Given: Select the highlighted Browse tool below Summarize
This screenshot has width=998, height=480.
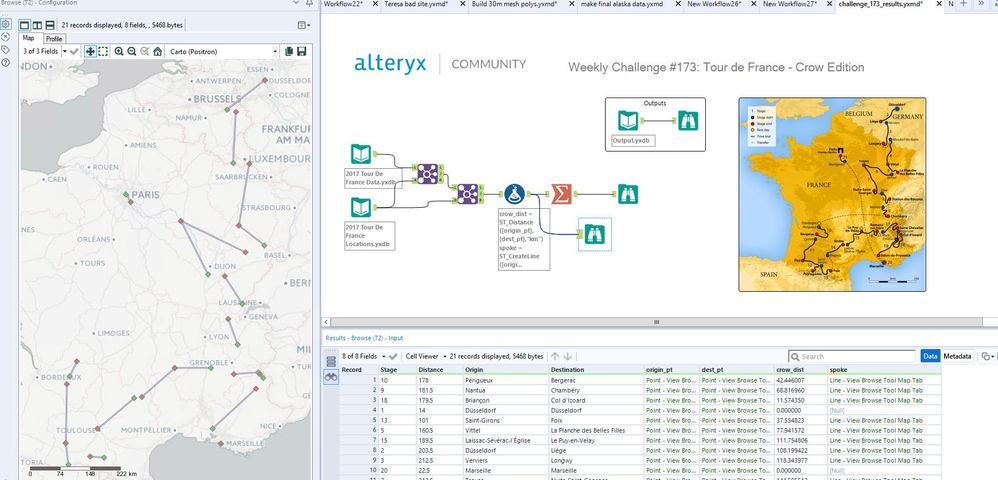Looking at the screenshot, I should 594,234.
